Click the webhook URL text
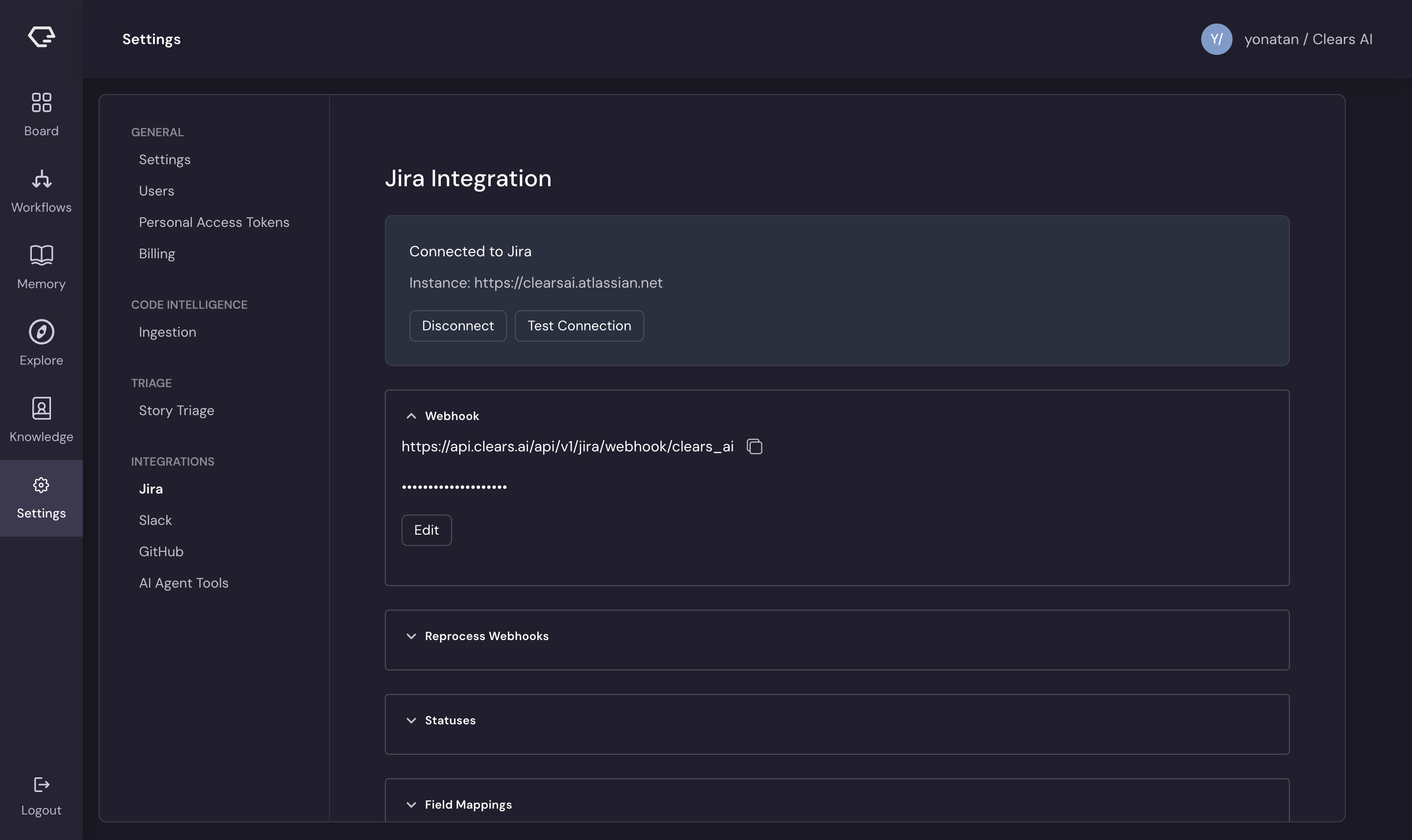 click(567, 446)
